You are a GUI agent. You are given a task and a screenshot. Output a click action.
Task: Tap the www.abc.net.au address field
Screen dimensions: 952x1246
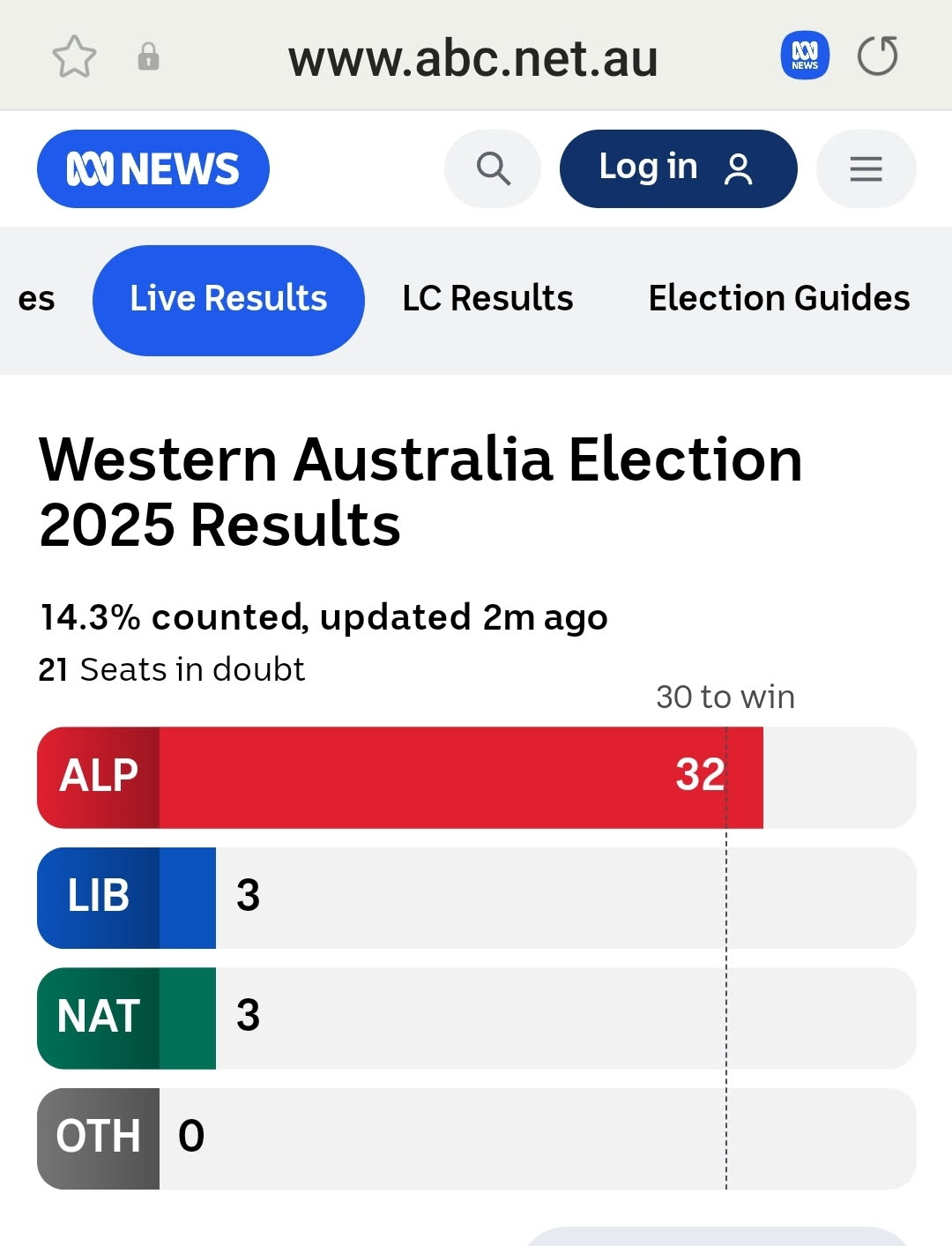[473, 58]
